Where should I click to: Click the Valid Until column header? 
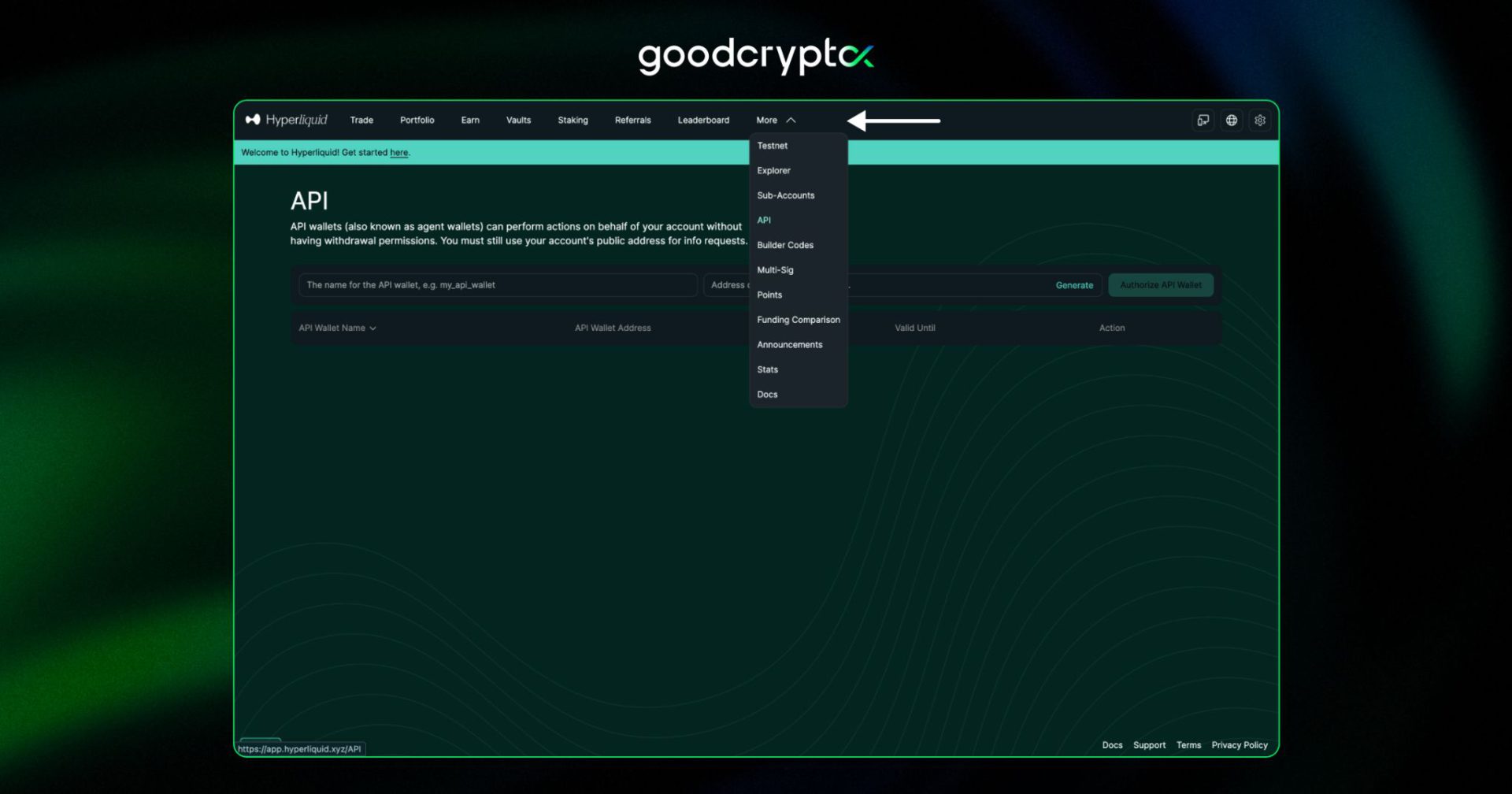[915, 328]
